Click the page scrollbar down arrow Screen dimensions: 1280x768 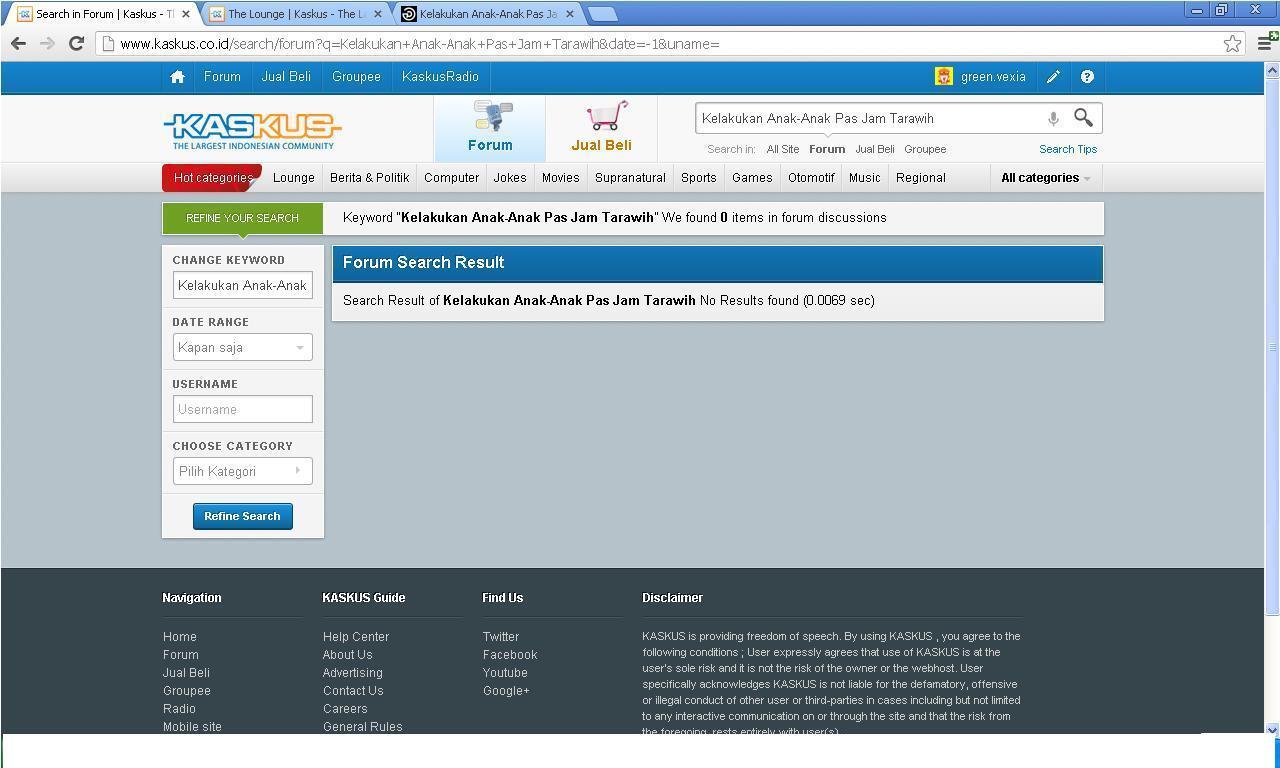point(1272,729)
